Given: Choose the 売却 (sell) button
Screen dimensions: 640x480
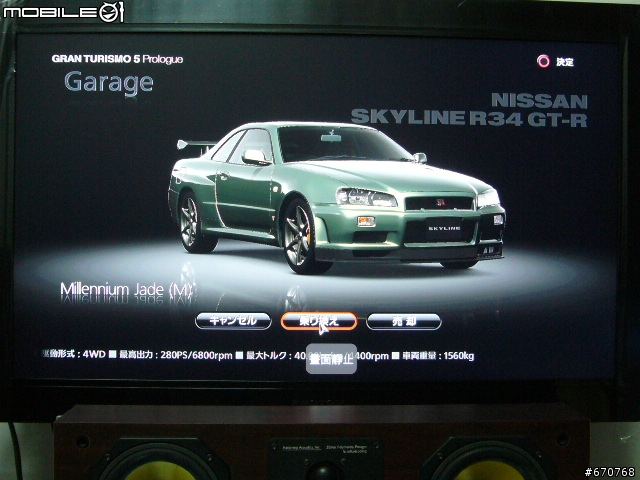Looking at the screenshot, I should click(x=404, y=322).
